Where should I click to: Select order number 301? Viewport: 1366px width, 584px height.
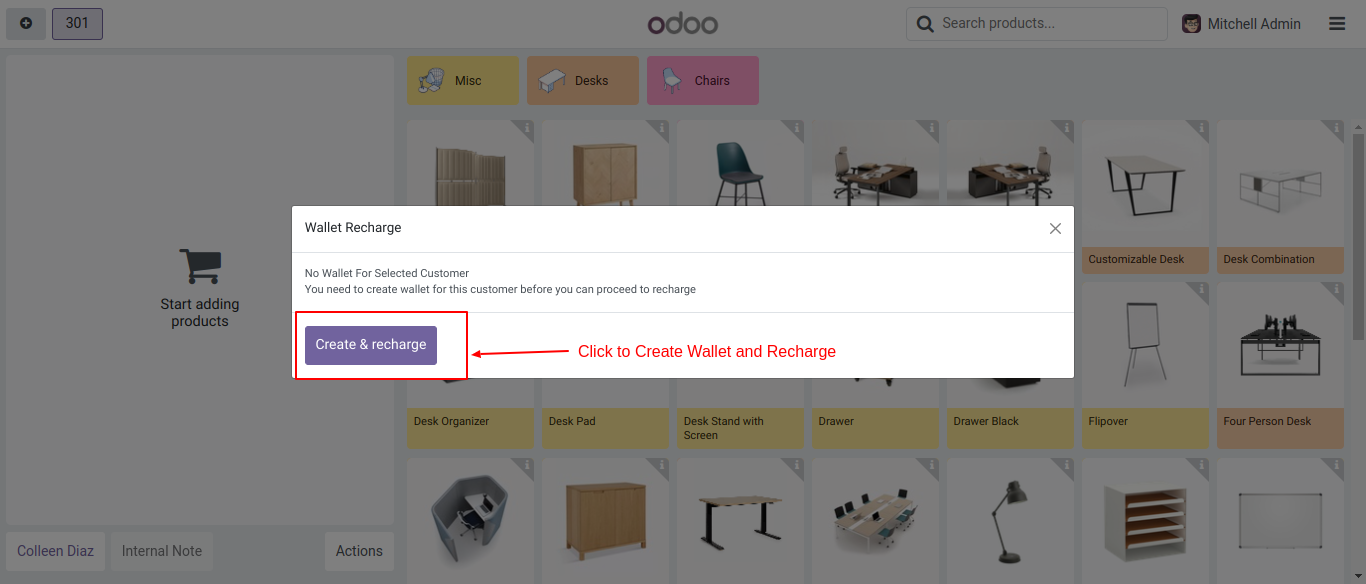pyautogui.click(x=77, y=23)
